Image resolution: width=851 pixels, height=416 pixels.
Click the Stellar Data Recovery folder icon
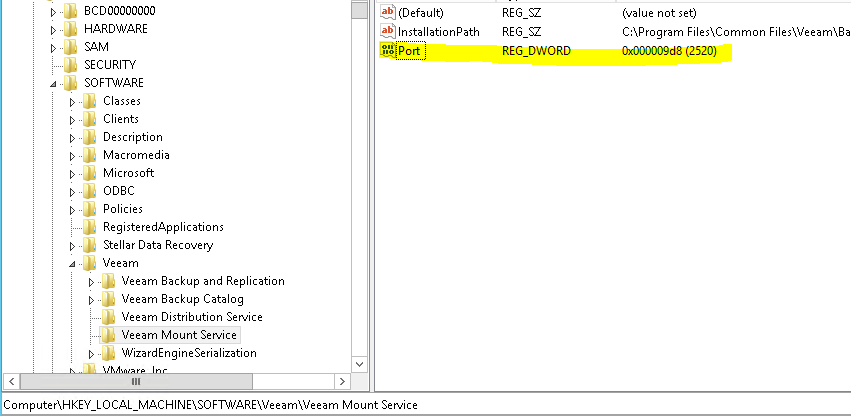[x=90, y=245]
